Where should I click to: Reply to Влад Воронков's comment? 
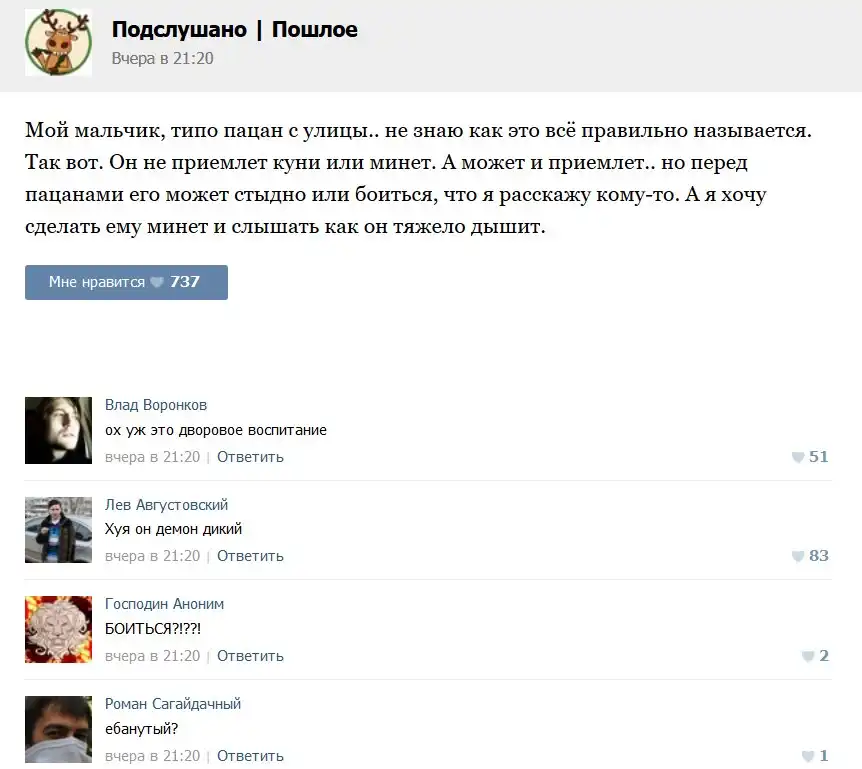tap(250, 457)
